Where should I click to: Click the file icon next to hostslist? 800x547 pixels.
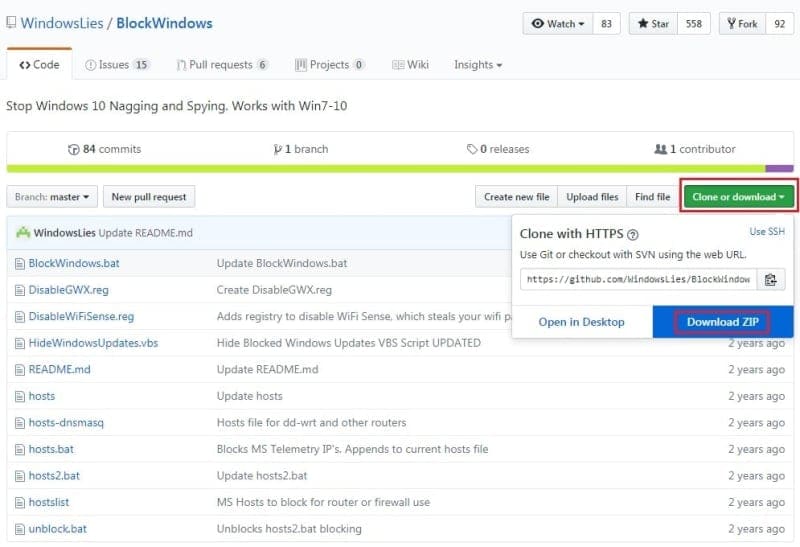tap(20, 502)
